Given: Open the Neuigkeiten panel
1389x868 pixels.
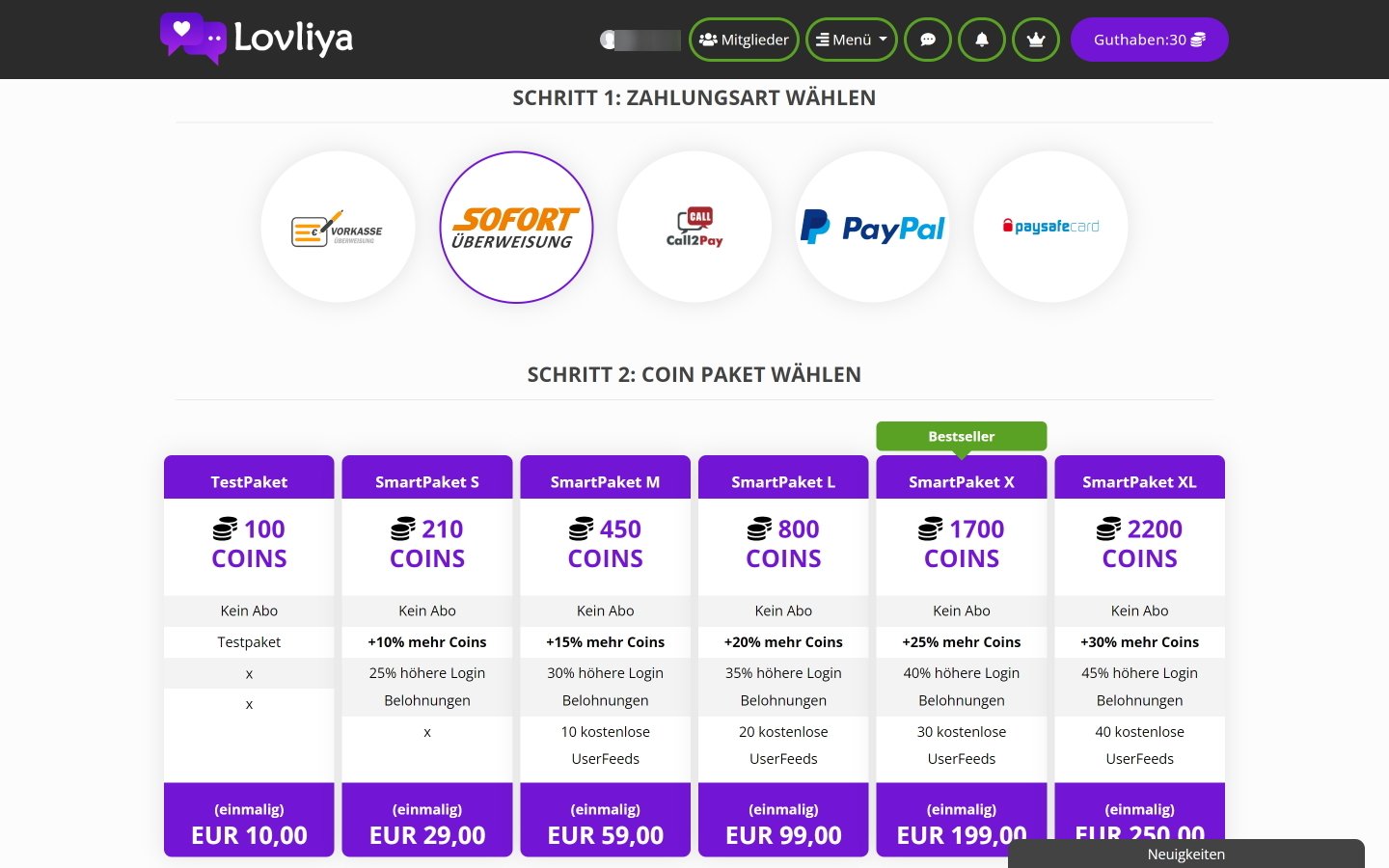Looking at the screenshot, I should pos(1186,854).
